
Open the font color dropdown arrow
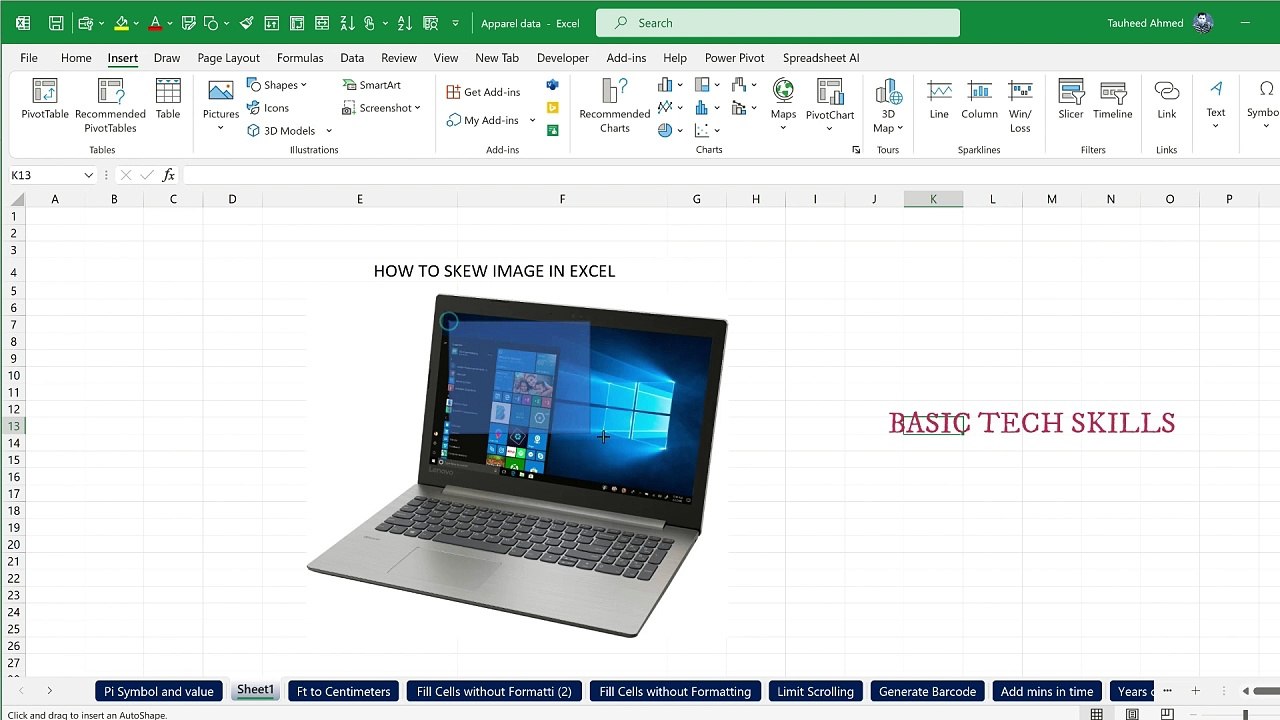[x=171, y=23]
